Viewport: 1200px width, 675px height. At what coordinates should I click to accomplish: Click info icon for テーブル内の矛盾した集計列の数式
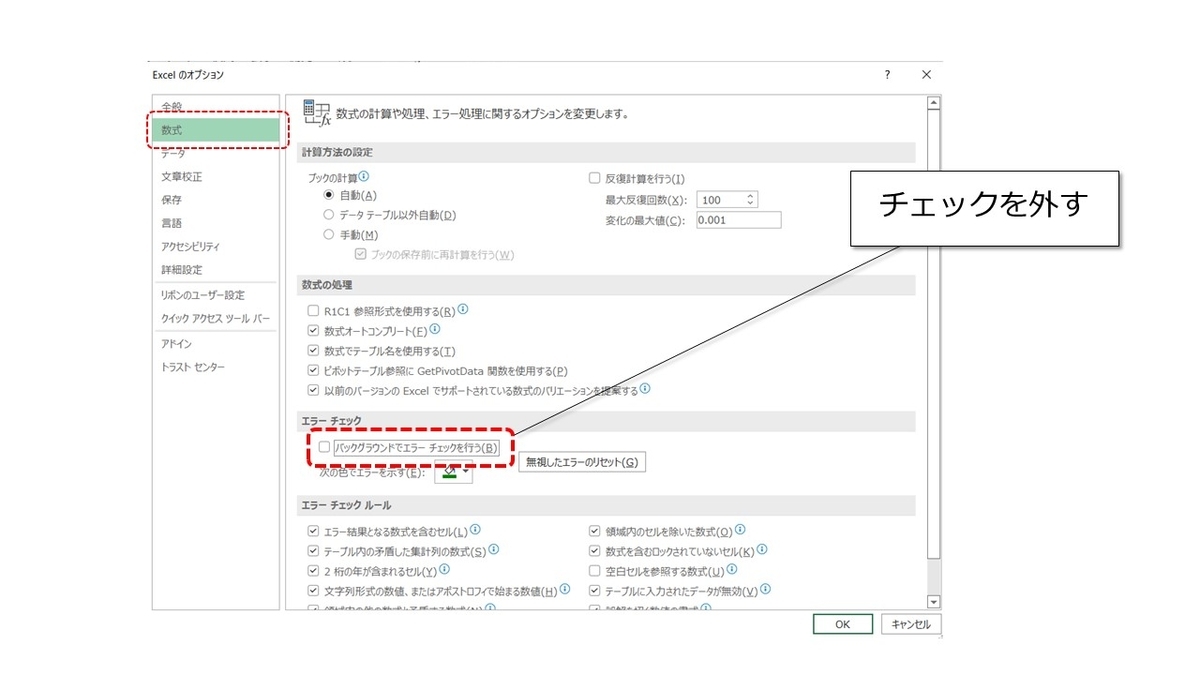click(x=494, y=549)
